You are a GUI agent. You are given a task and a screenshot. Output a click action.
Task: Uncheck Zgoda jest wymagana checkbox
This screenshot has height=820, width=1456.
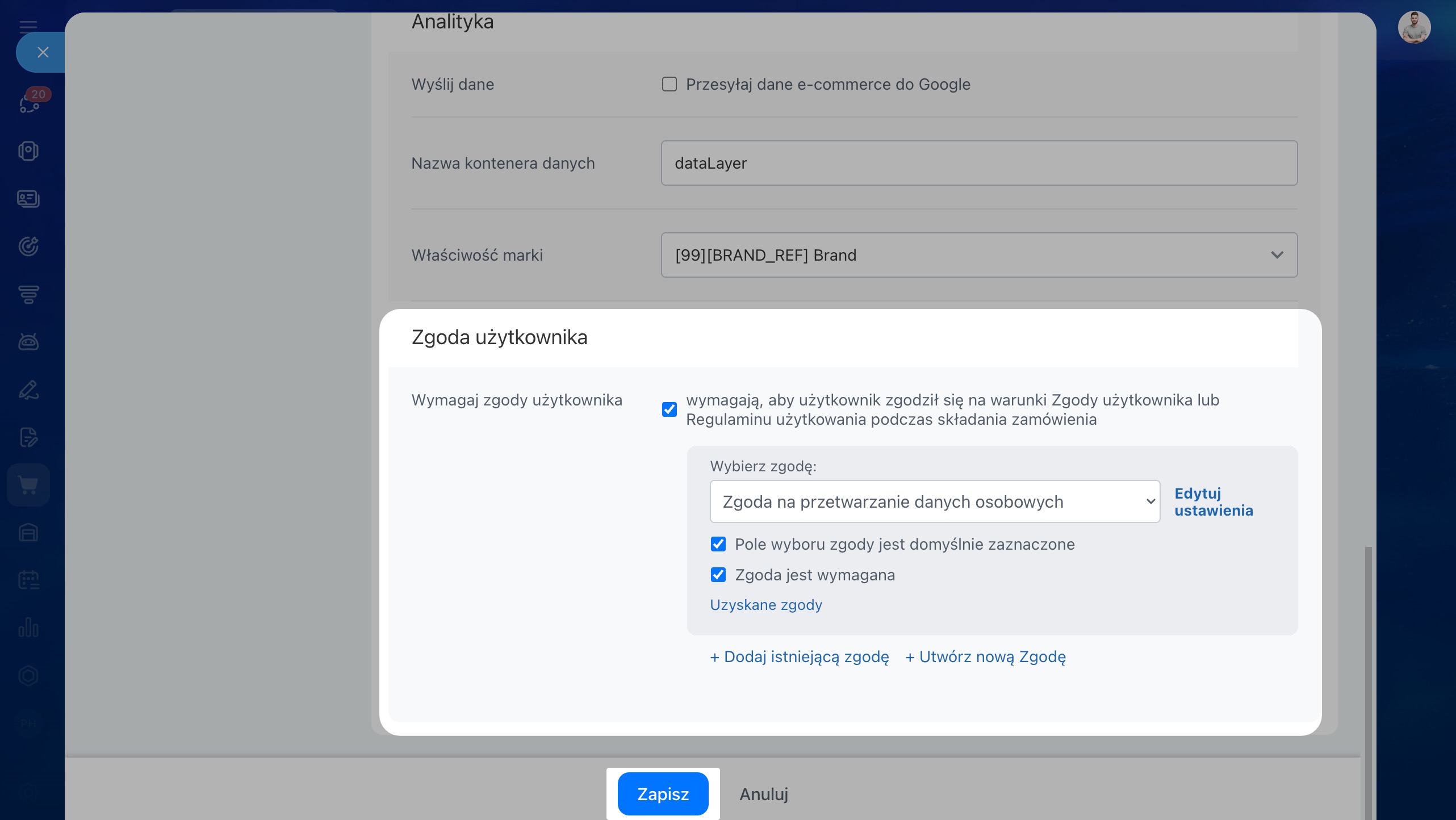(718, 575)
